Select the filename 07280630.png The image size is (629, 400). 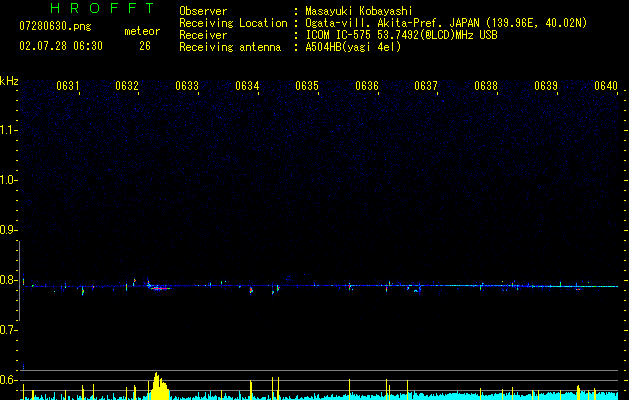pos(55,27)
